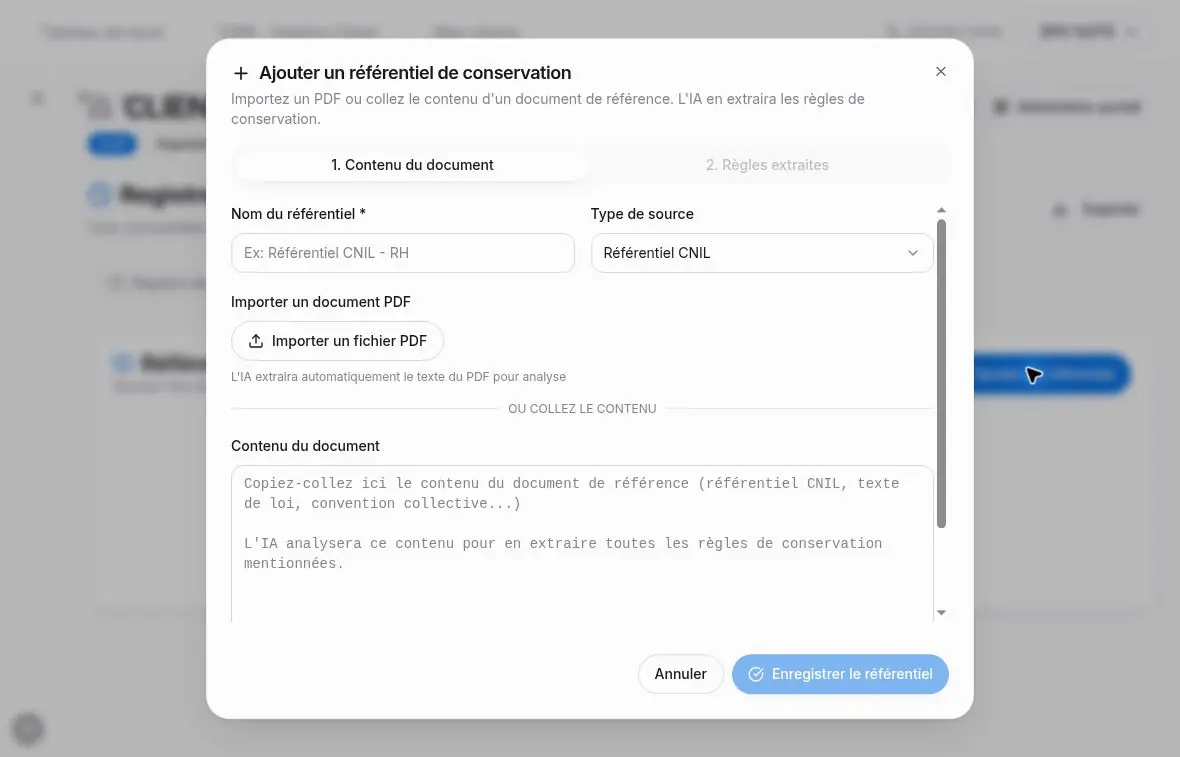Open the Type de source dropdown
Image resolution: width=1180 pixels, height=757 pixels.
762,253
